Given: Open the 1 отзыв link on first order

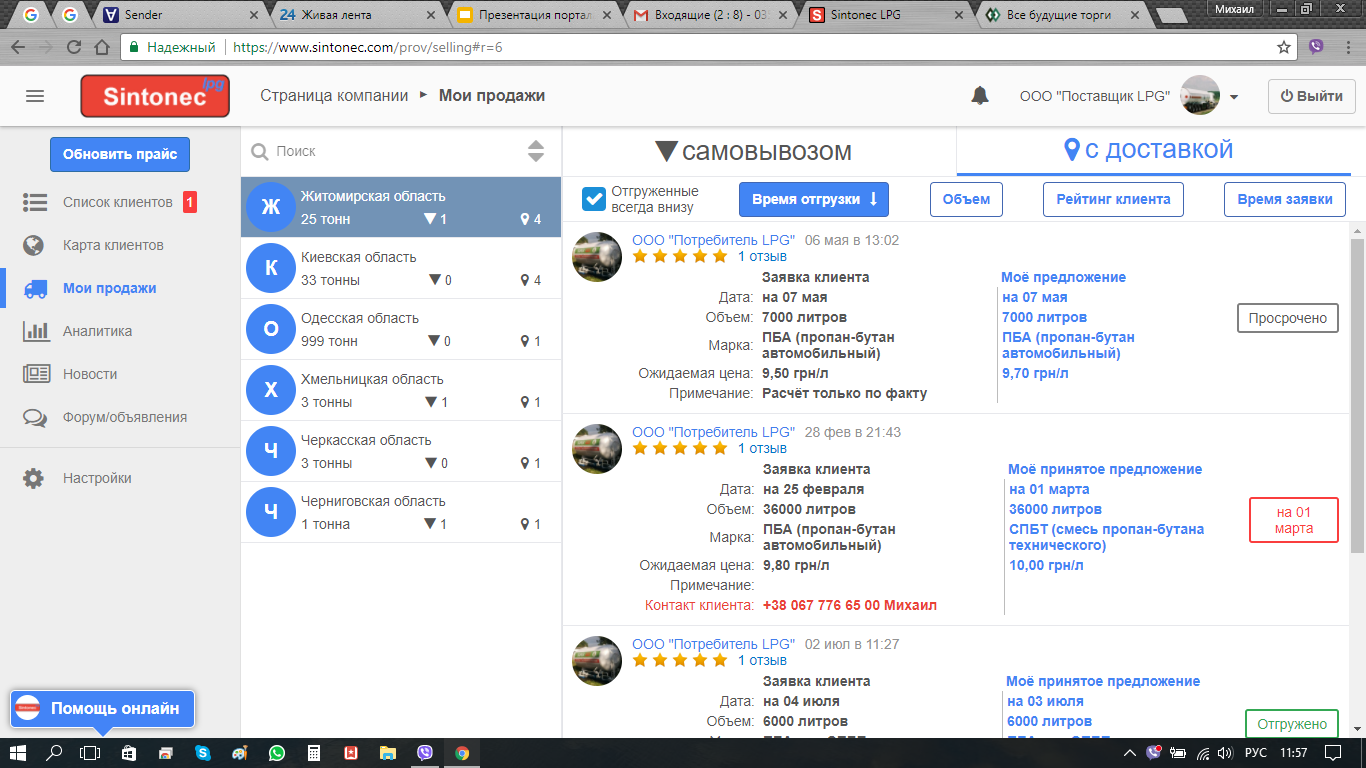Looking at the screenshot, I should point(762,256).
